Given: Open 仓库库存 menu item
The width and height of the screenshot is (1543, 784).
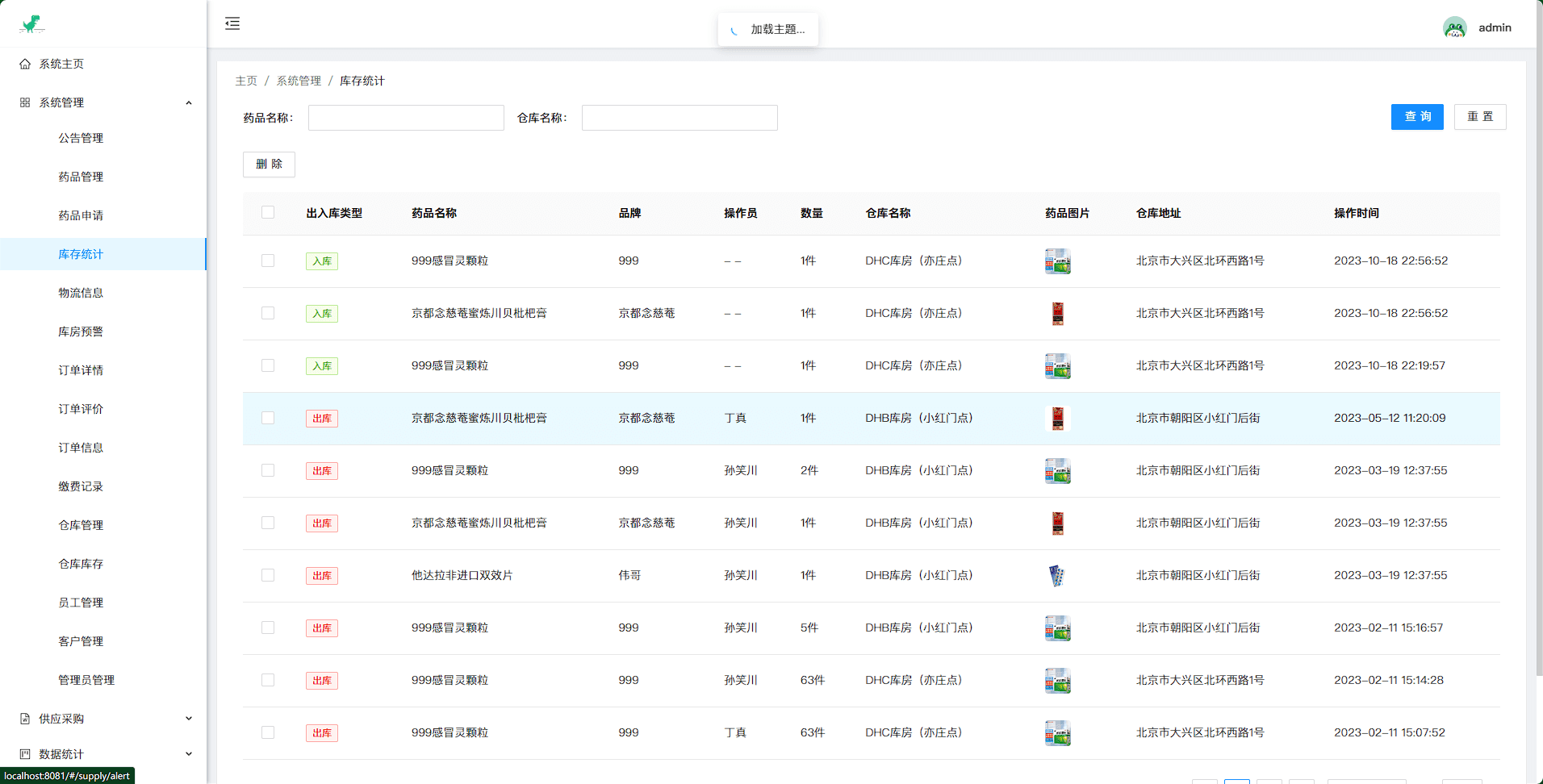Looking at the screenshot, I should 103,564.
